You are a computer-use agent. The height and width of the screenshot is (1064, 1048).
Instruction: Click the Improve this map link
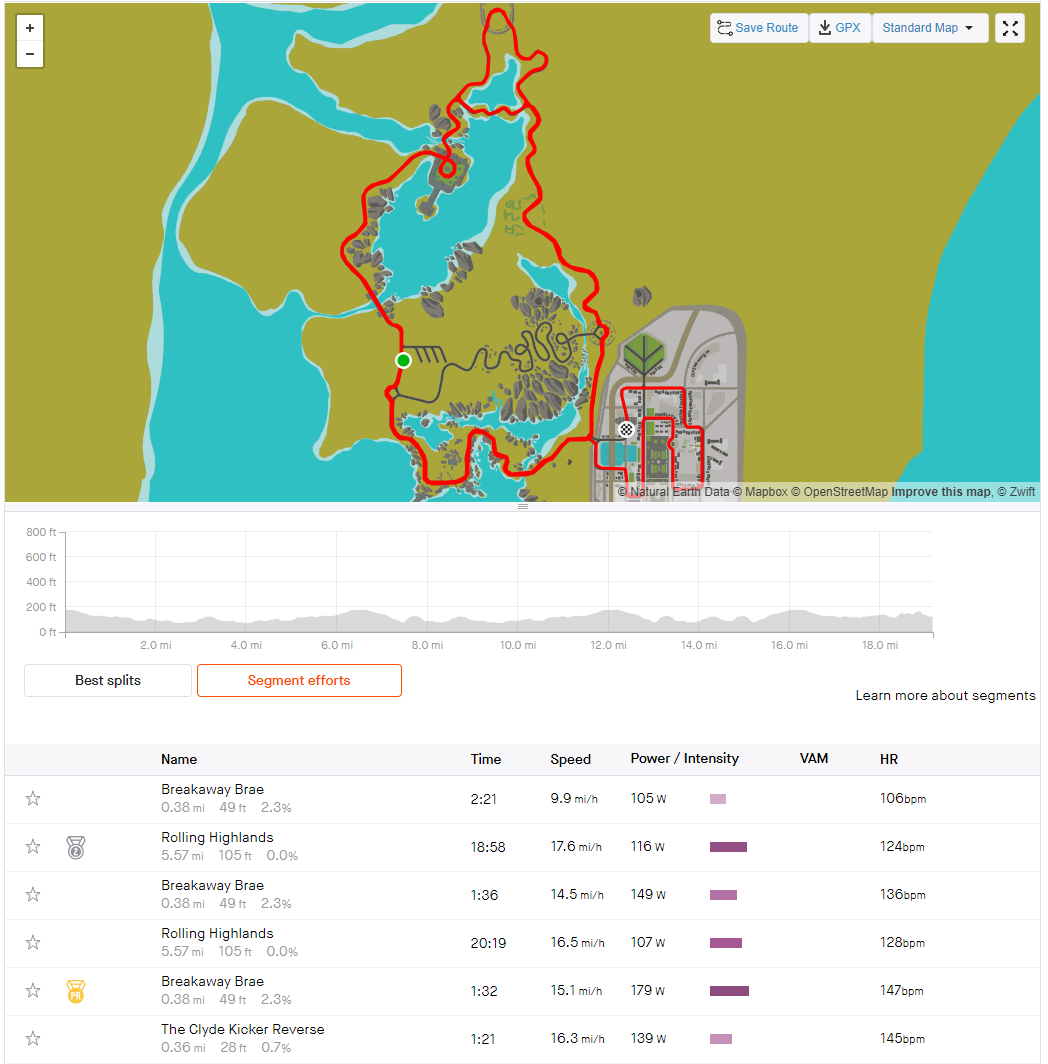tap(941, 492)
